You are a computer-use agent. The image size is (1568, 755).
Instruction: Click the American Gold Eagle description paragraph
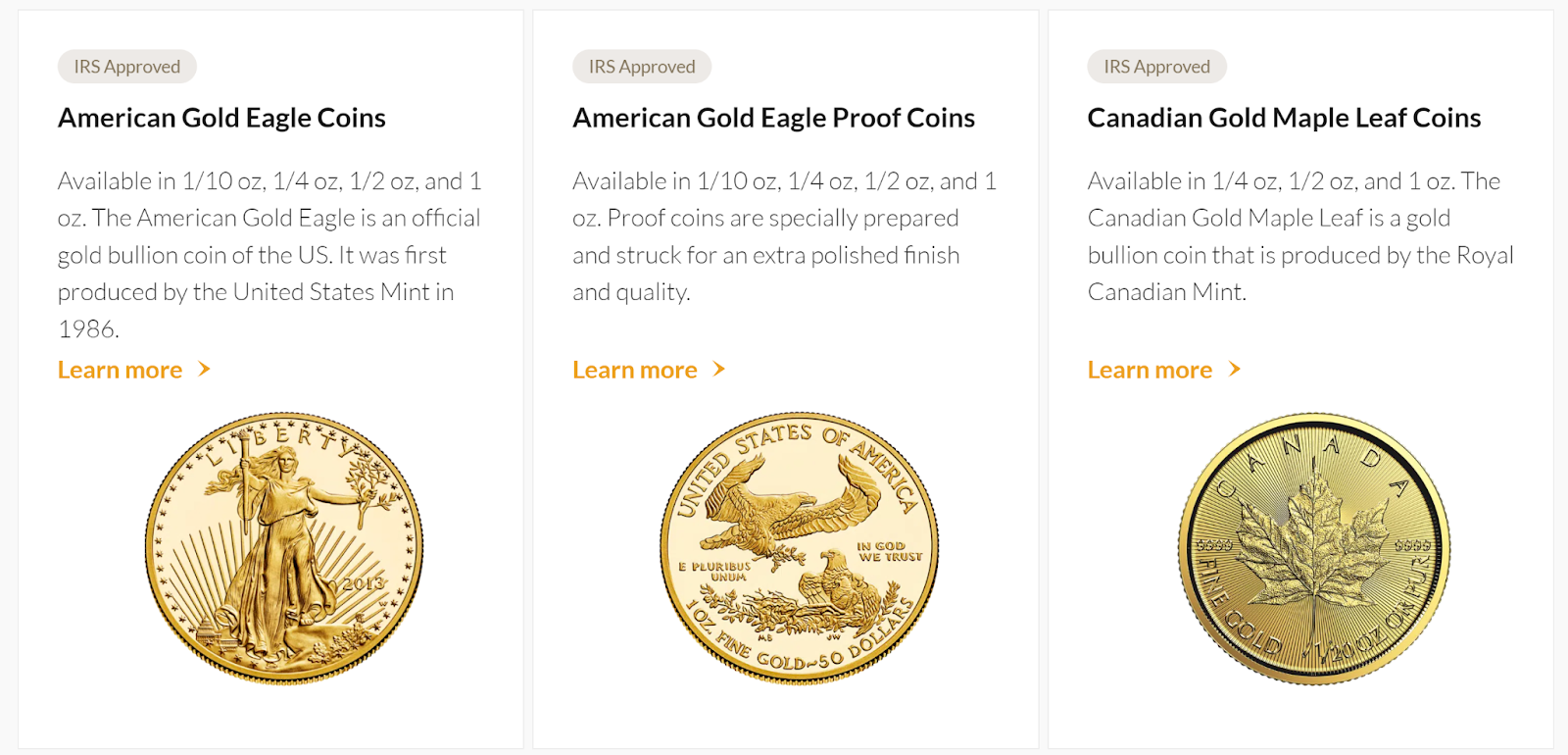(x=270, y=255)
